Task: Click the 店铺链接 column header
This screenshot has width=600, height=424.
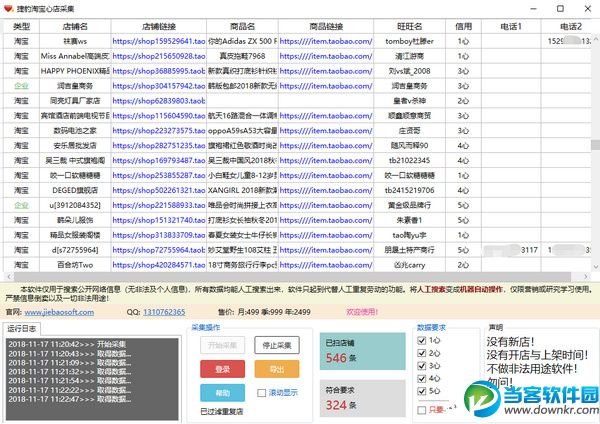Action: tap(159, 26)
